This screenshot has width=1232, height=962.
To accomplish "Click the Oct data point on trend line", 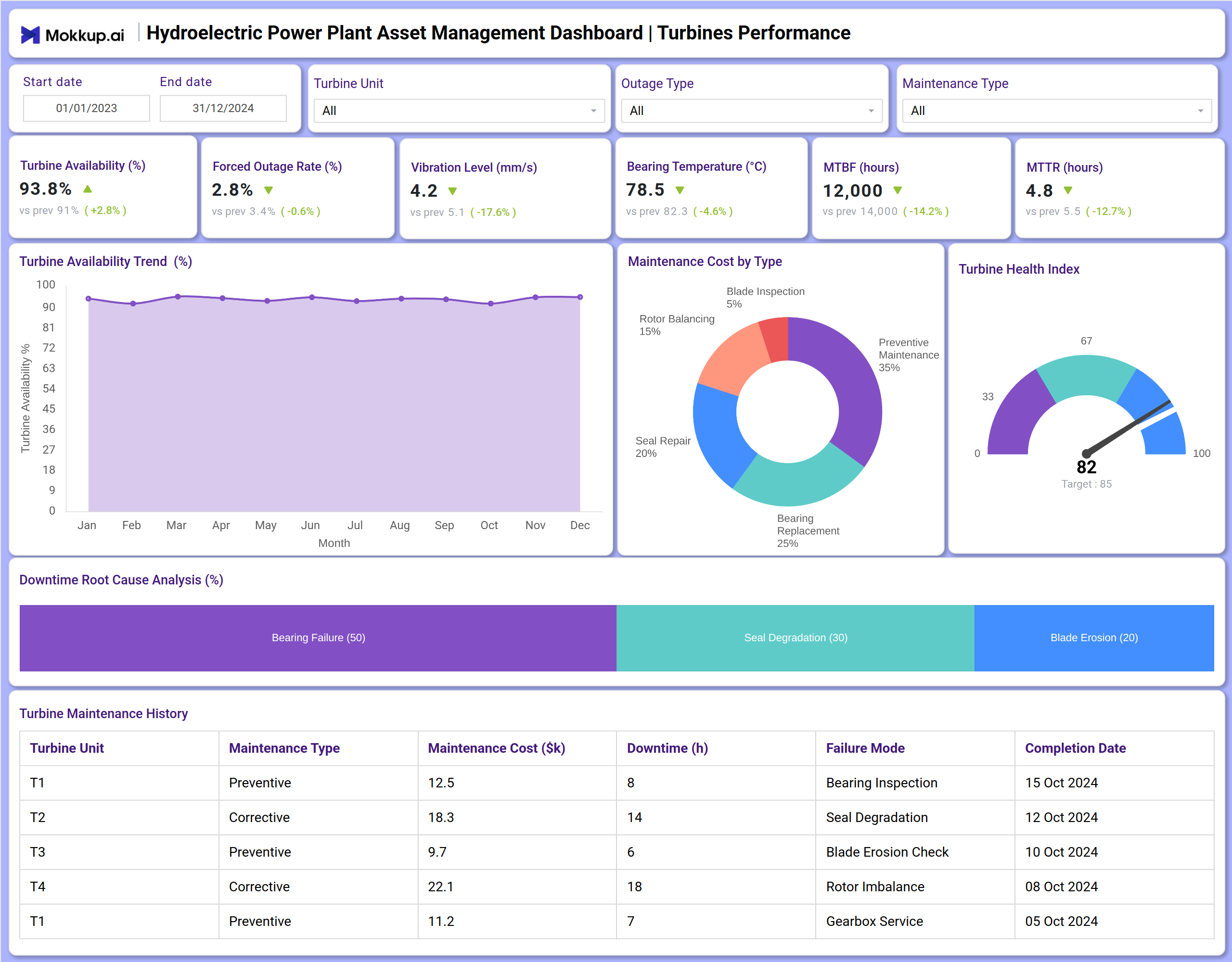I will [x=491, y=304].
